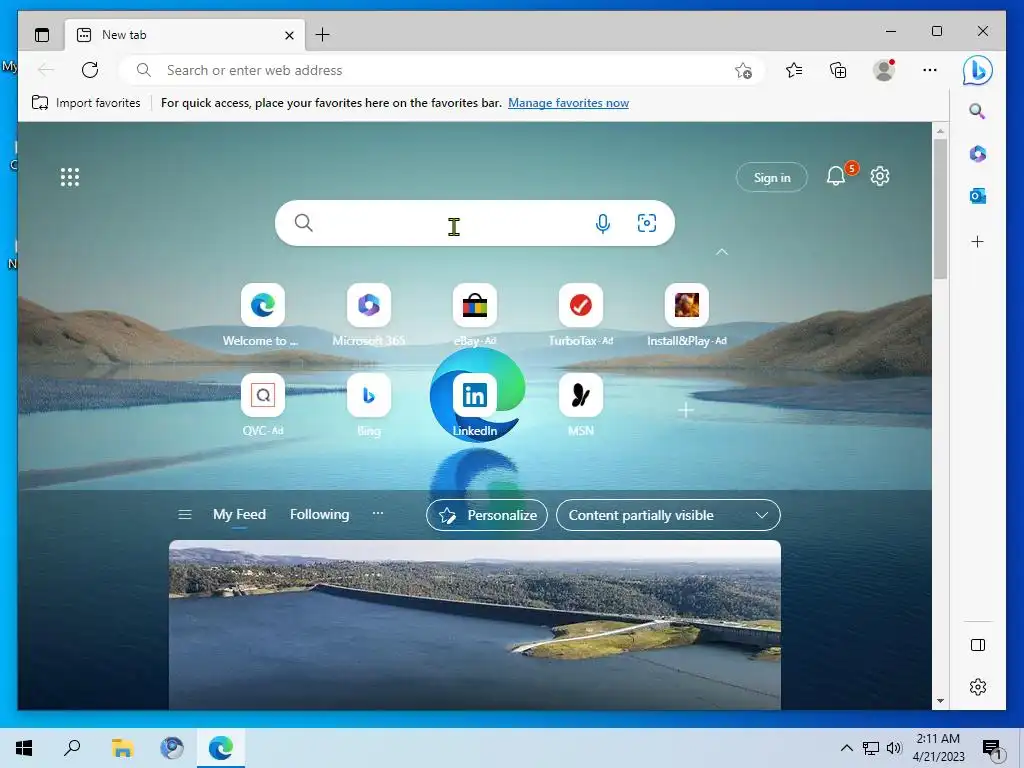Open the Action Center notification icon
This screenshot has width=1024, height=768.
(x=992, y=749)
